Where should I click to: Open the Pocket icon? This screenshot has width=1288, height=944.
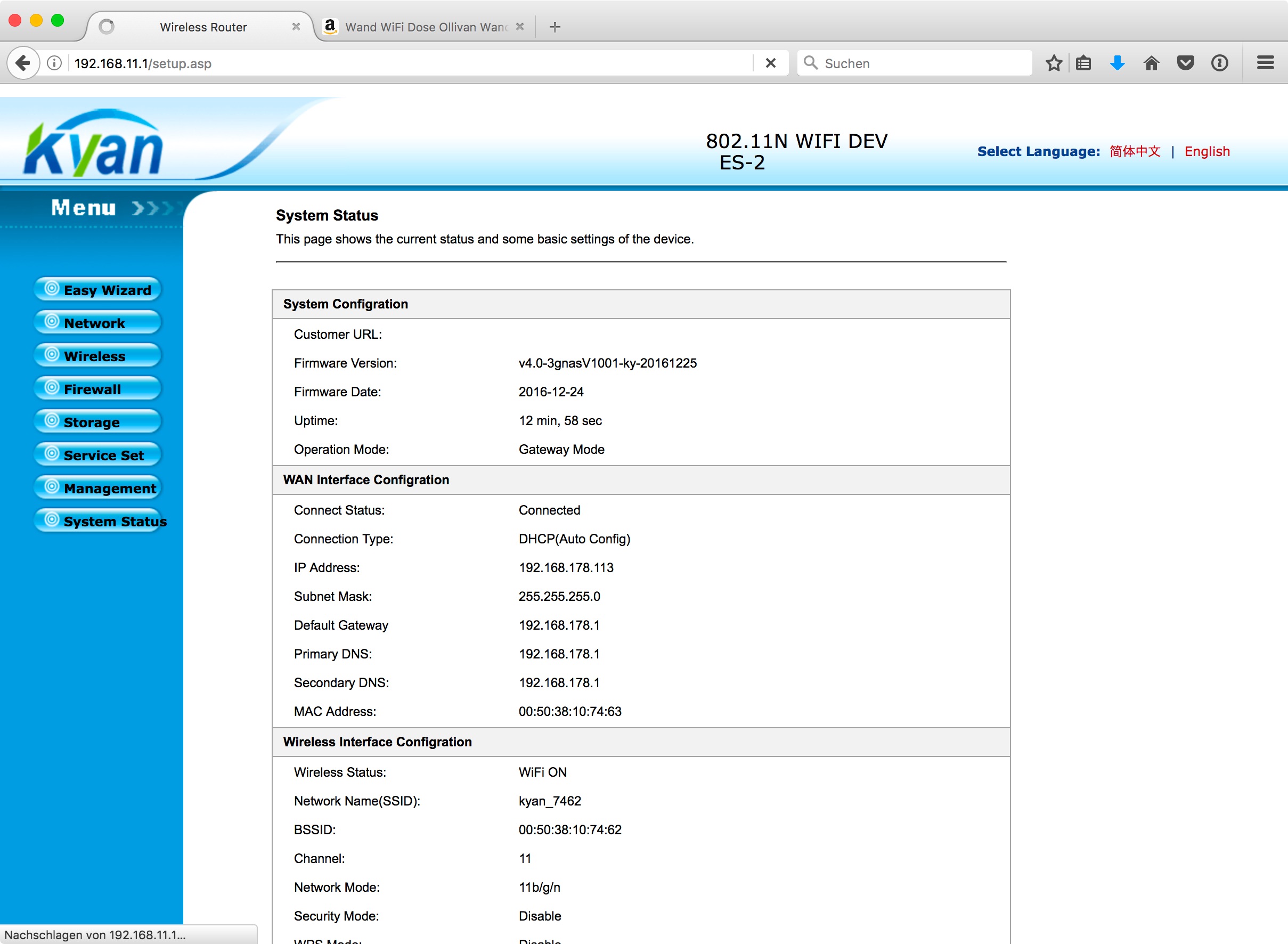[1185, 63]
